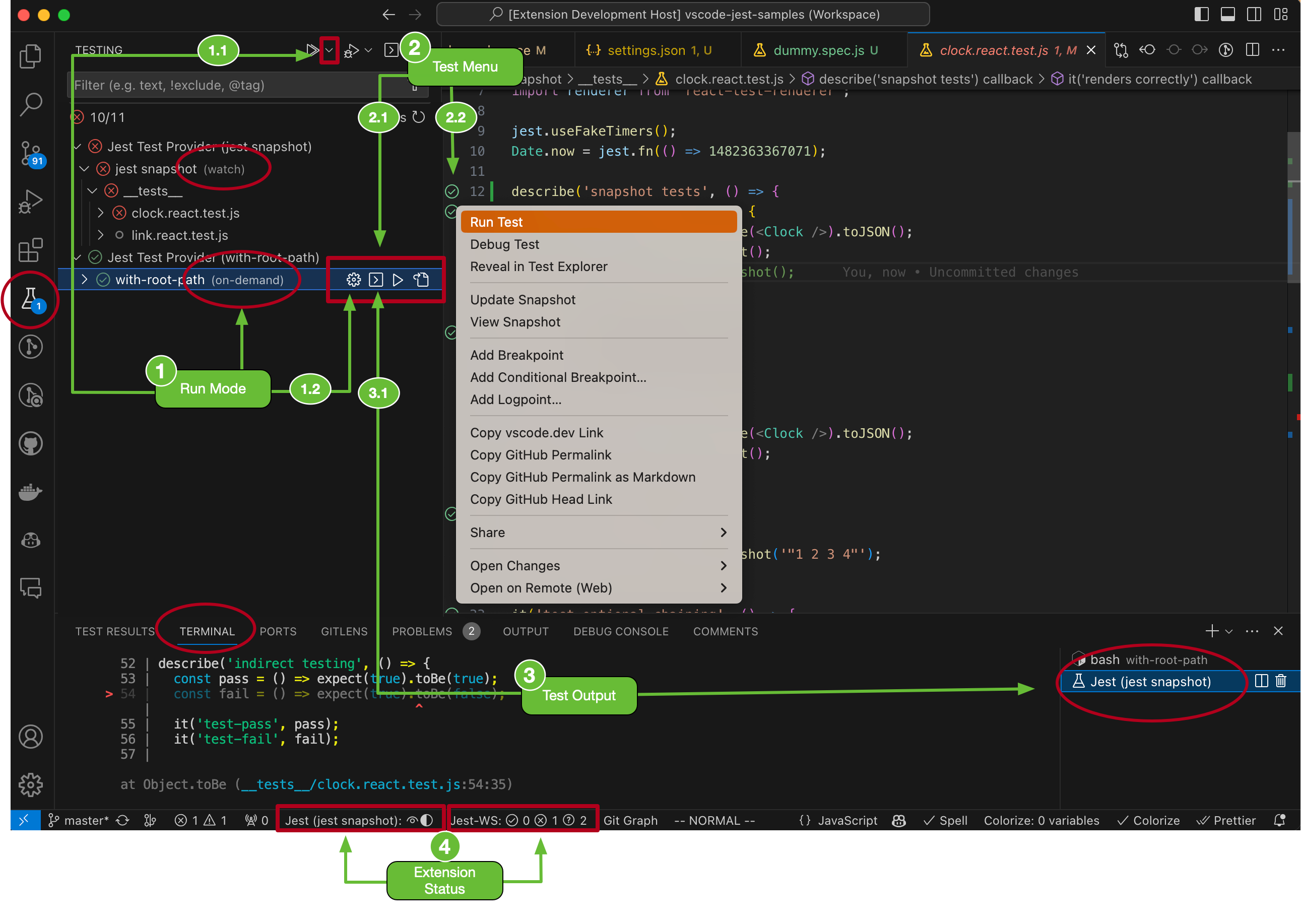Select Update Snapshot from context menu
1301x924 pixels.
point(522,300)
